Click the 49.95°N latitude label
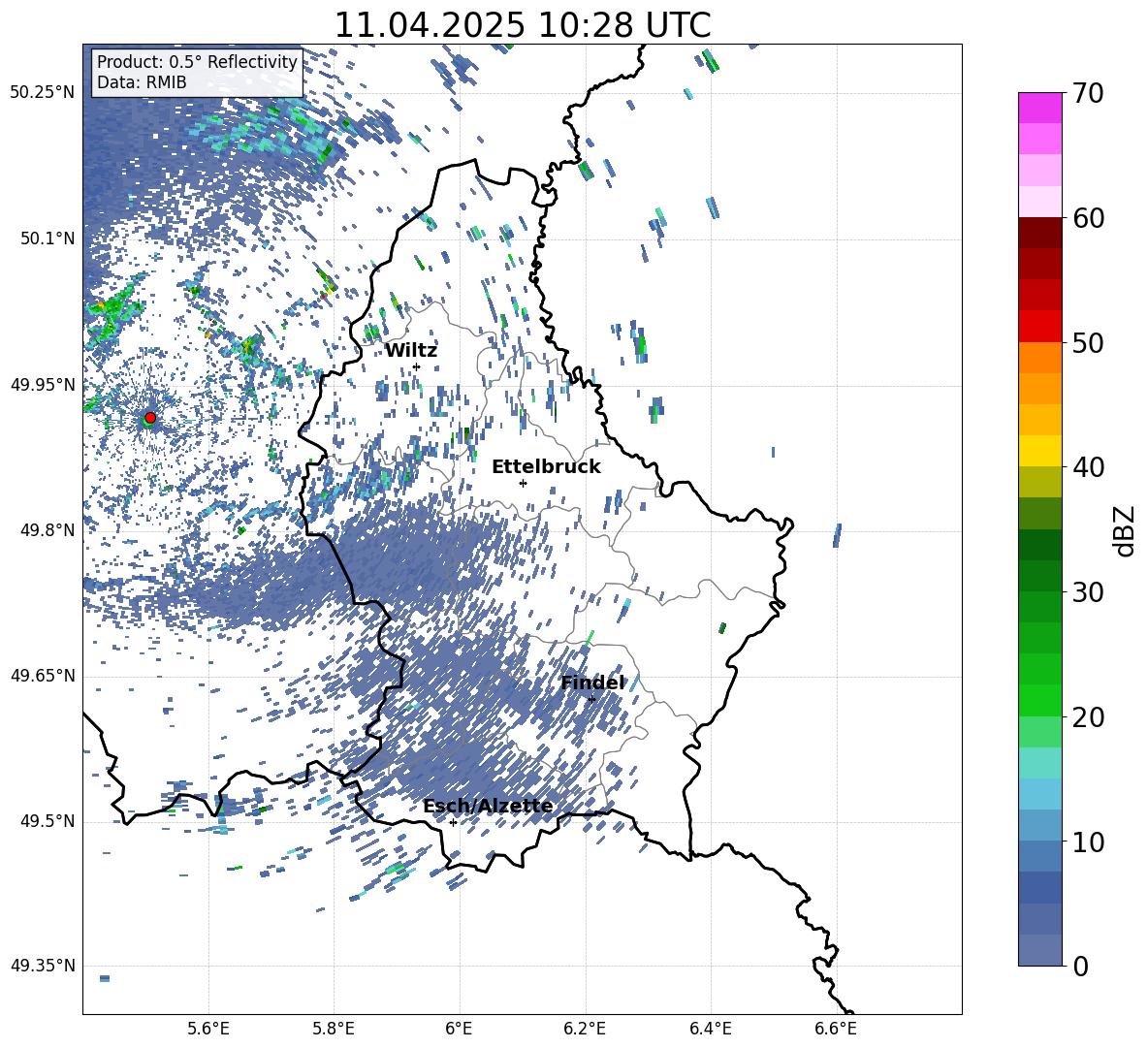 43,385
